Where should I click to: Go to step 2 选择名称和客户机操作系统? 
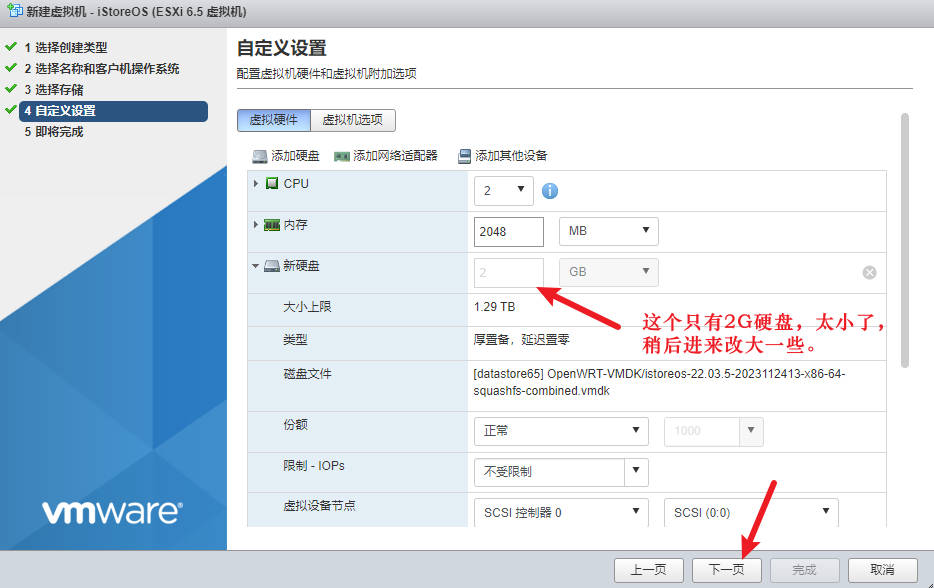pos(102,69)
